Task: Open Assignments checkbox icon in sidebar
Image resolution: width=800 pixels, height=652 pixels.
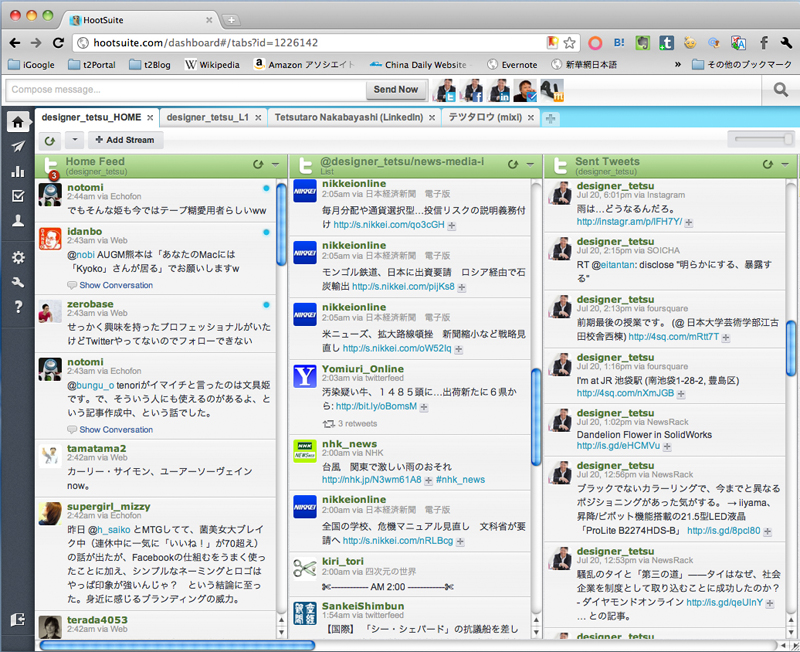Action: [x=18, y=197]
